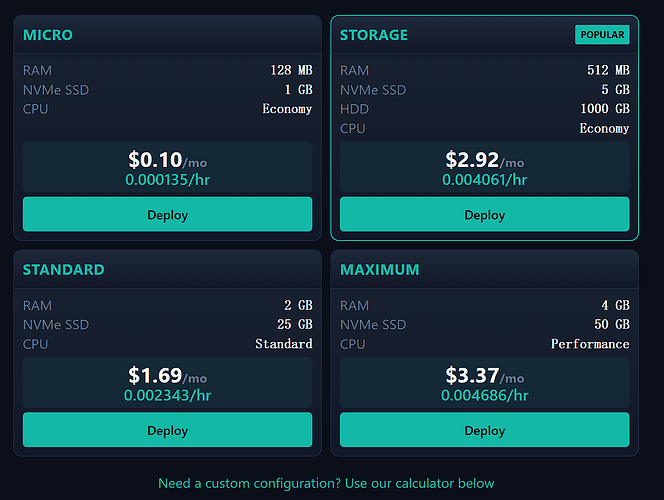Click the Performance CPU value

coord(590,344)
